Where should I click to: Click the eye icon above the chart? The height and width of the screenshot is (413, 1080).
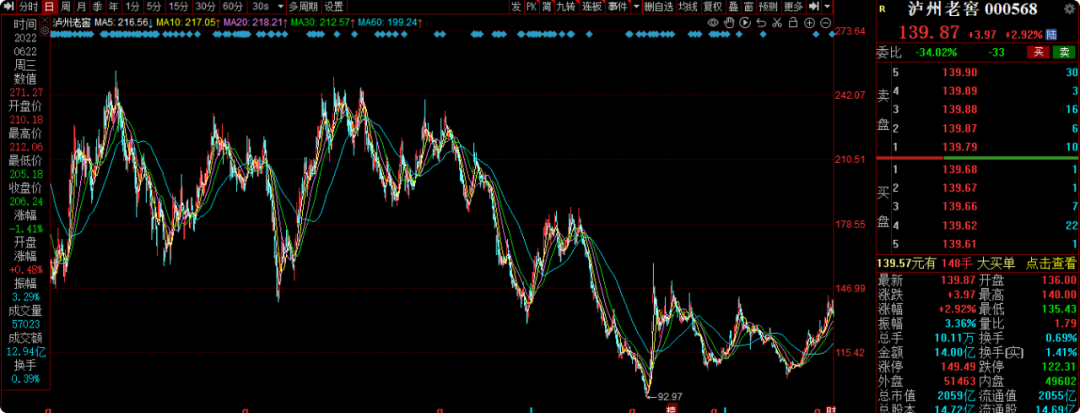pyautogui.click(x=713, y=23)
